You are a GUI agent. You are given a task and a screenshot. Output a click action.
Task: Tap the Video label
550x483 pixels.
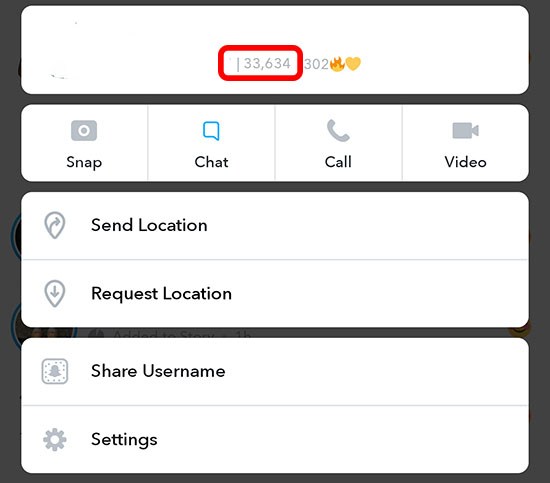(465, 162)
